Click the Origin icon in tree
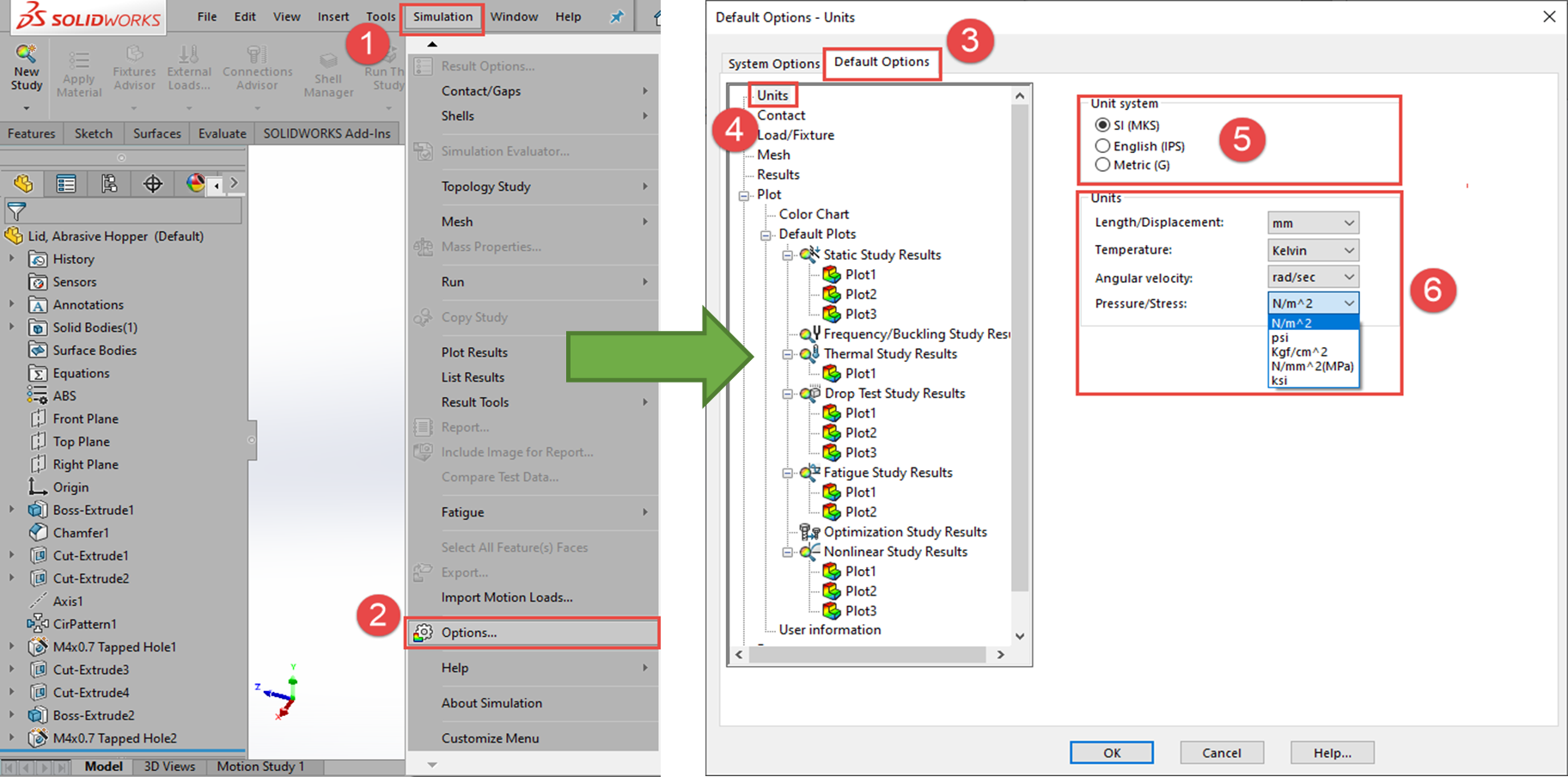 pos(38,487)
